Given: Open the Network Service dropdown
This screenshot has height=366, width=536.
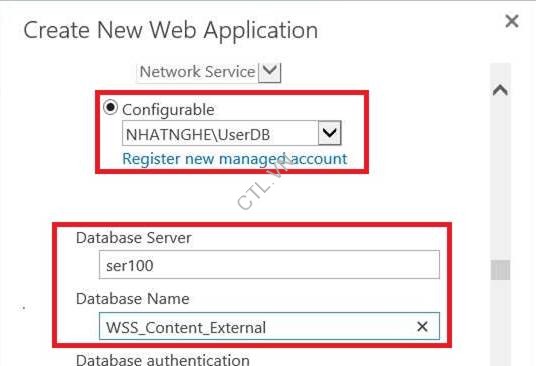Looking at the screenshot, I should pyautogui.click(x=270, y=72).
